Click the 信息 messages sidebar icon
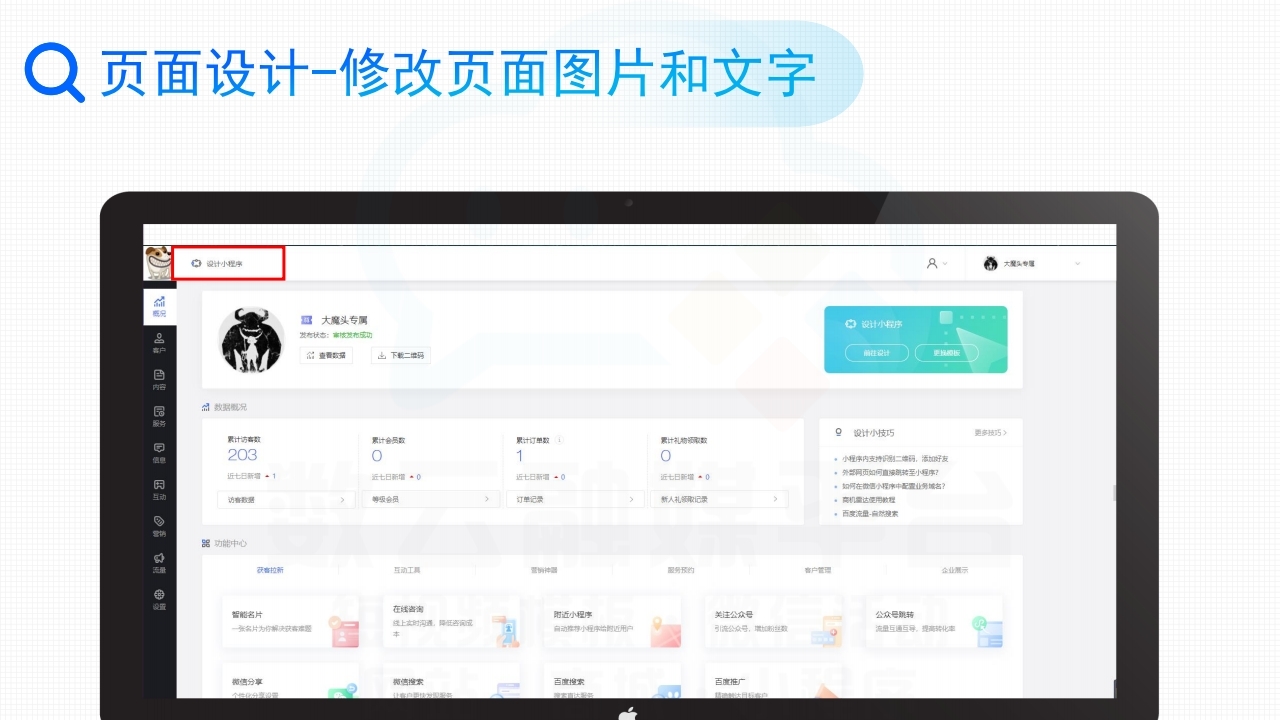 [x=159, y=452]
